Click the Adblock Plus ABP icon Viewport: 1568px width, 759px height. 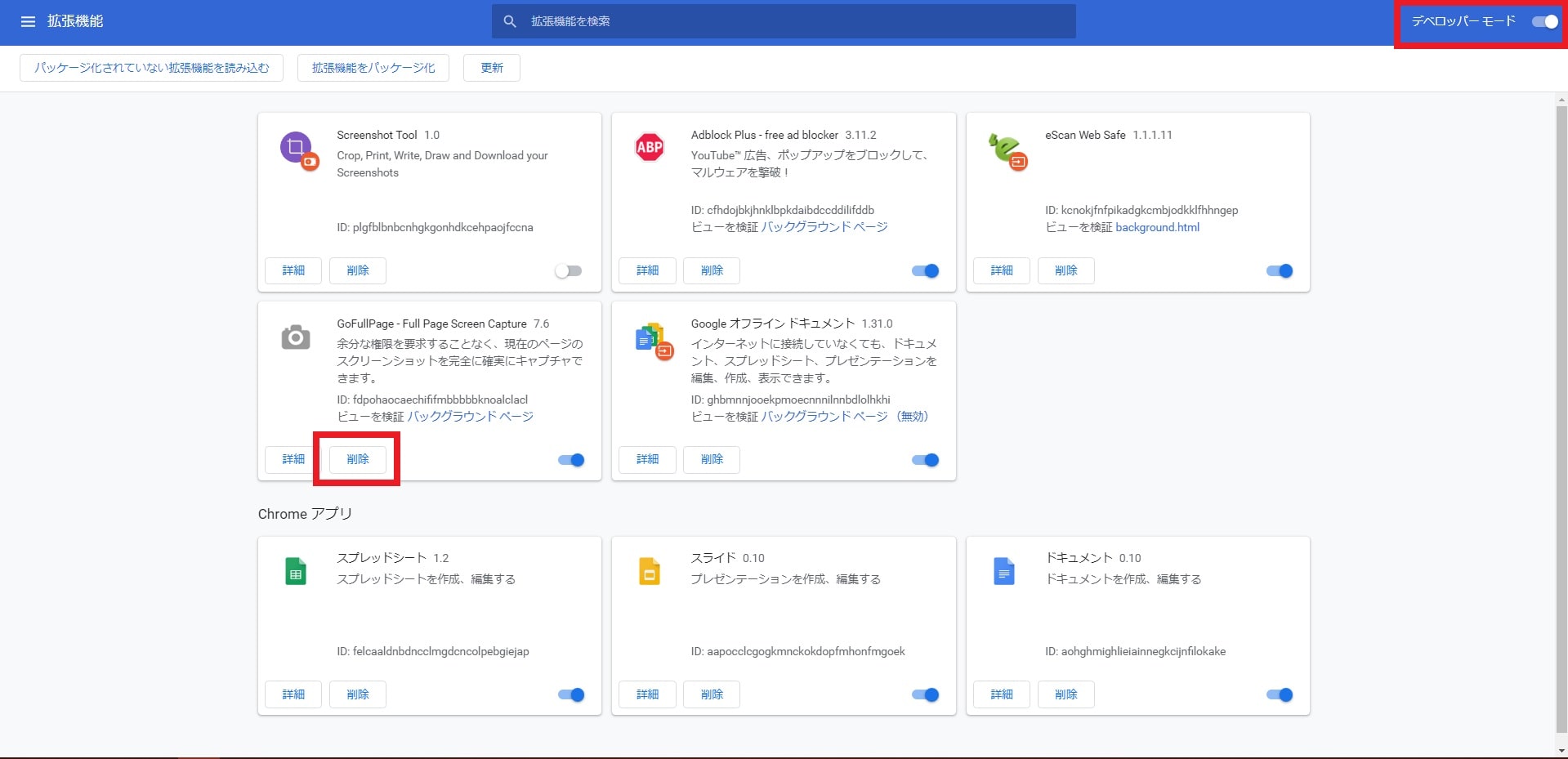650,147
